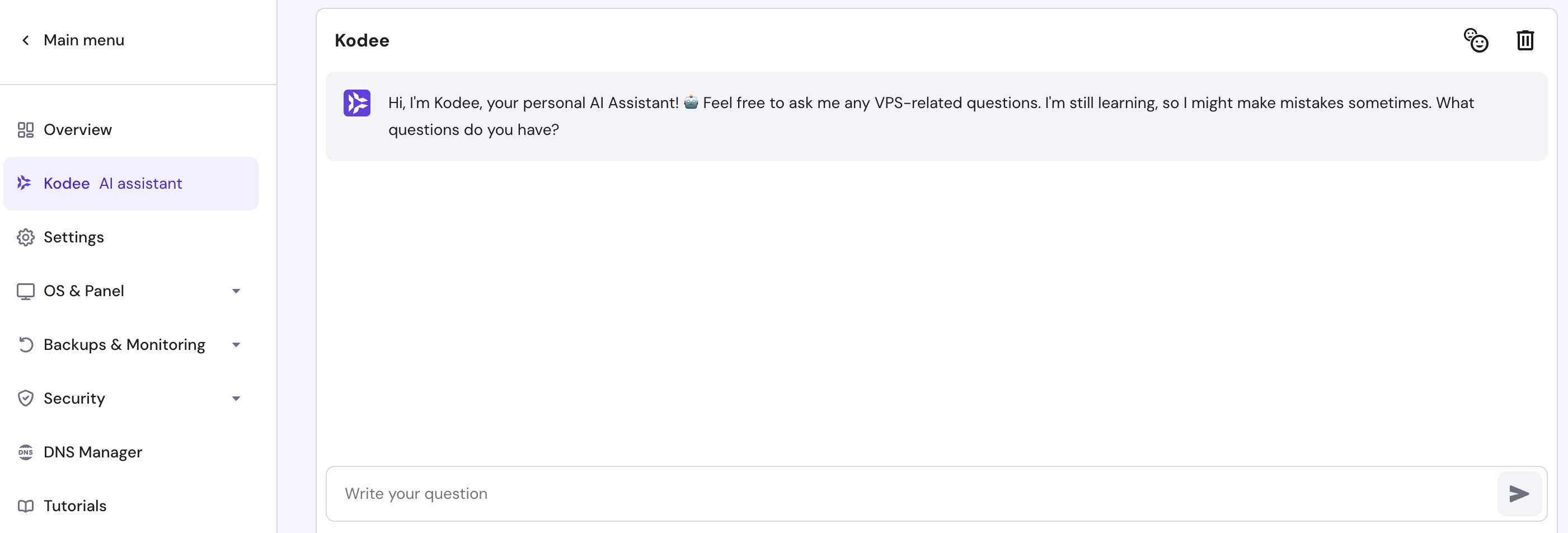This screenshot has width=1568, height=533.
Task: Click the send arrow button
Action: click(x=1519, y=493)
